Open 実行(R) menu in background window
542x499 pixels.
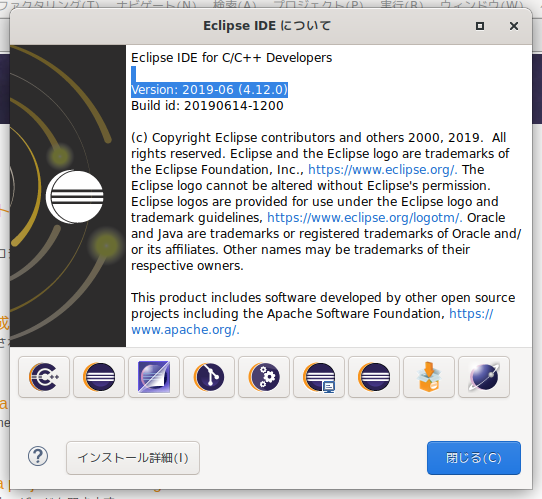[402, 5]
